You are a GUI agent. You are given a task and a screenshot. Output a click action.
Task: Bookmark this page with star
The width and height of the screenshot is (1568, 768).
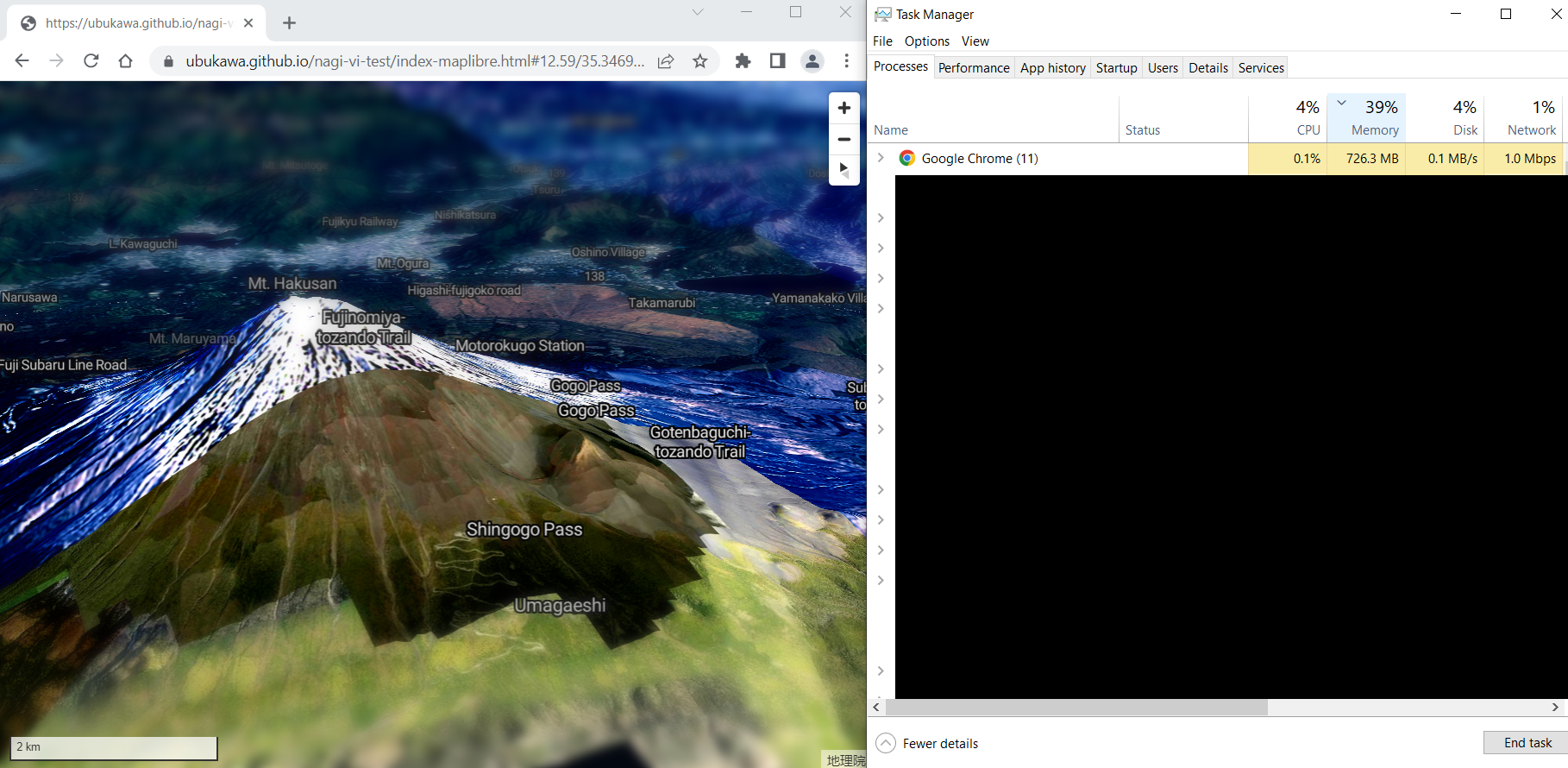click(700, 61)
